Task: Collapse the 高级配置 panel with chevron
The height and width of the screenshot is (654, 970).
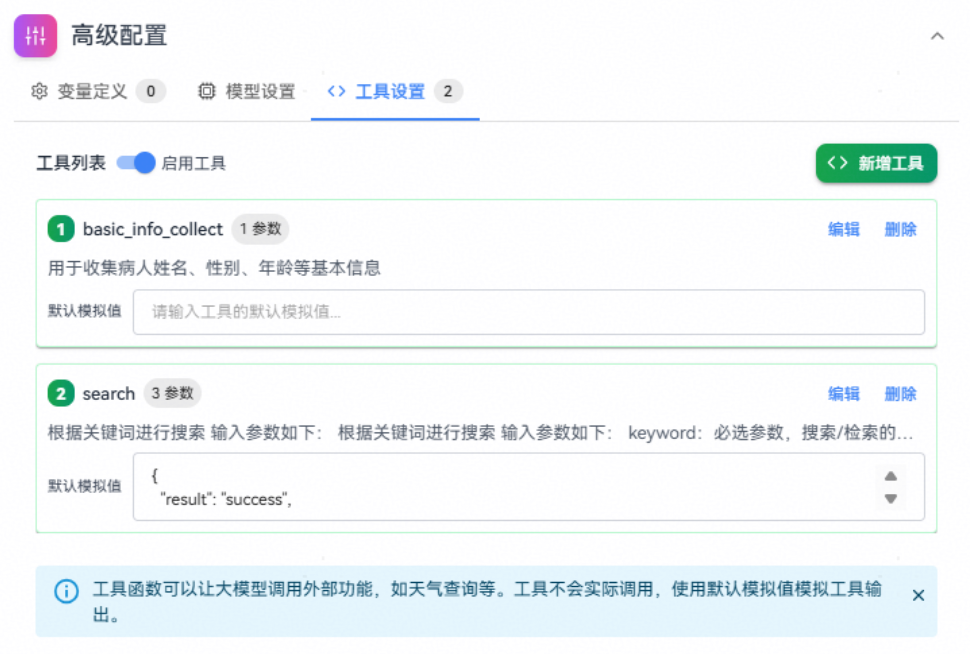Action: (937, 37)
